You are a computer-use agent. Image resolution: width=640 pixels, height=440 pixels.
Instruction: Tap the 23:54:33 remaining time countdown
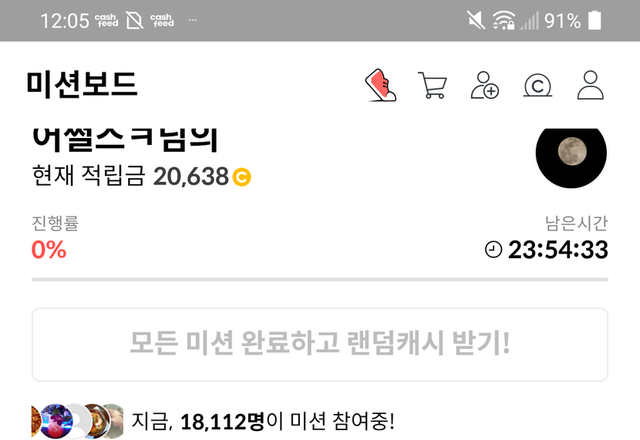(558, 249)
